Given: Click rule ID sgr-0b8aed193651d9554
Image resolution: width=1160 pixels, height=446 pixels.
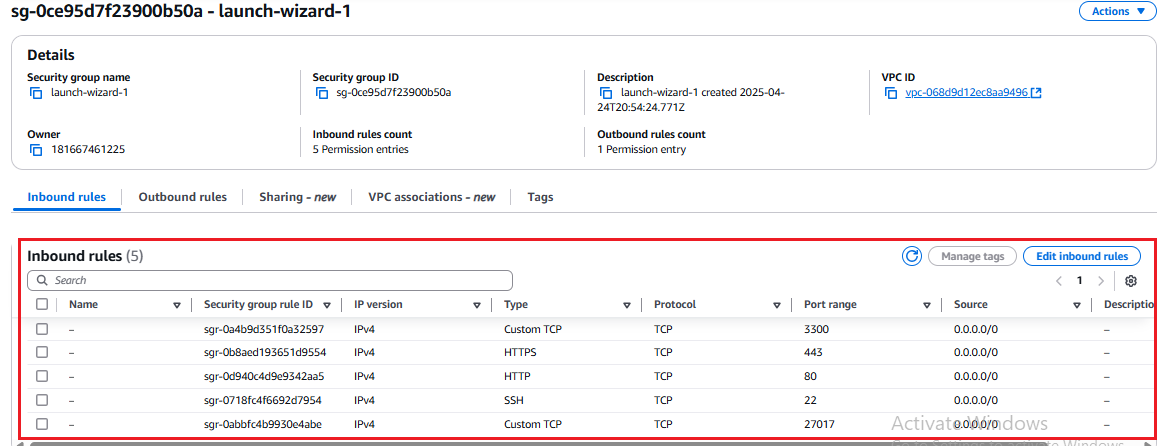Looking at the screenshot, I should 265,352.
